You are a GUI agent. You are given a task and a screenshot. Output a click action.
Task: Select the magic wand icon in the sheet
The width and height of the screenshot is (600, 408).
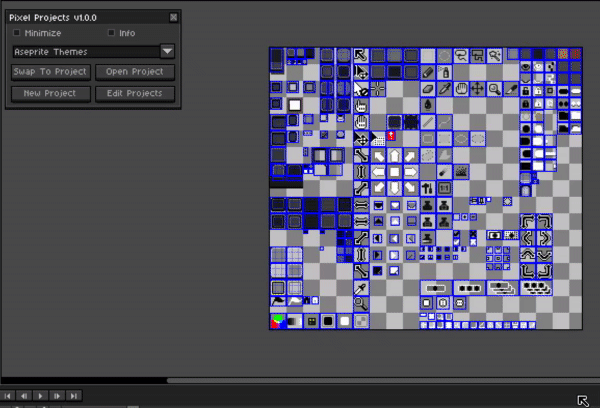pyautogui.click(x=494, y=56)
